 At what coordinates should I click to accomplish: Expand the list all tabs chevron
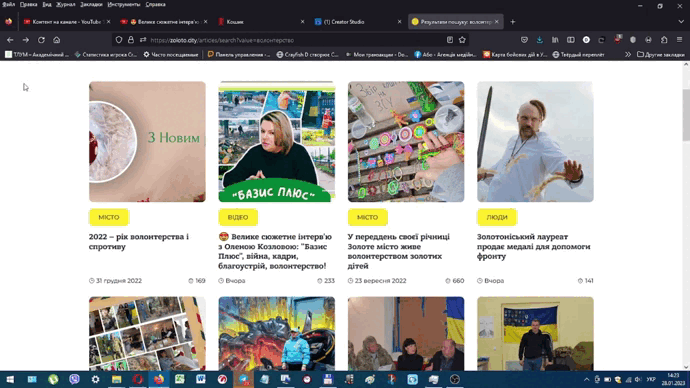pyautogui.click(x=681, y=22)
